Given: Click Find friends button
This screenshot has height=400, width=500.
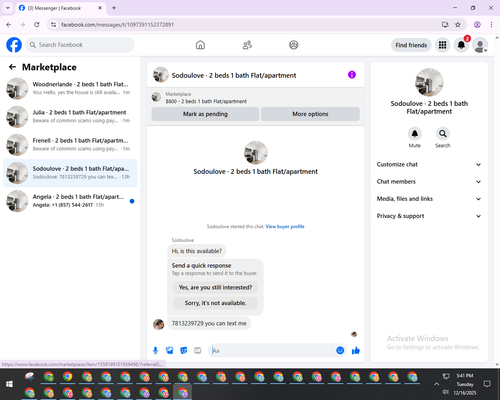Looking at the screenshot, I should click(x=411, y=45).
